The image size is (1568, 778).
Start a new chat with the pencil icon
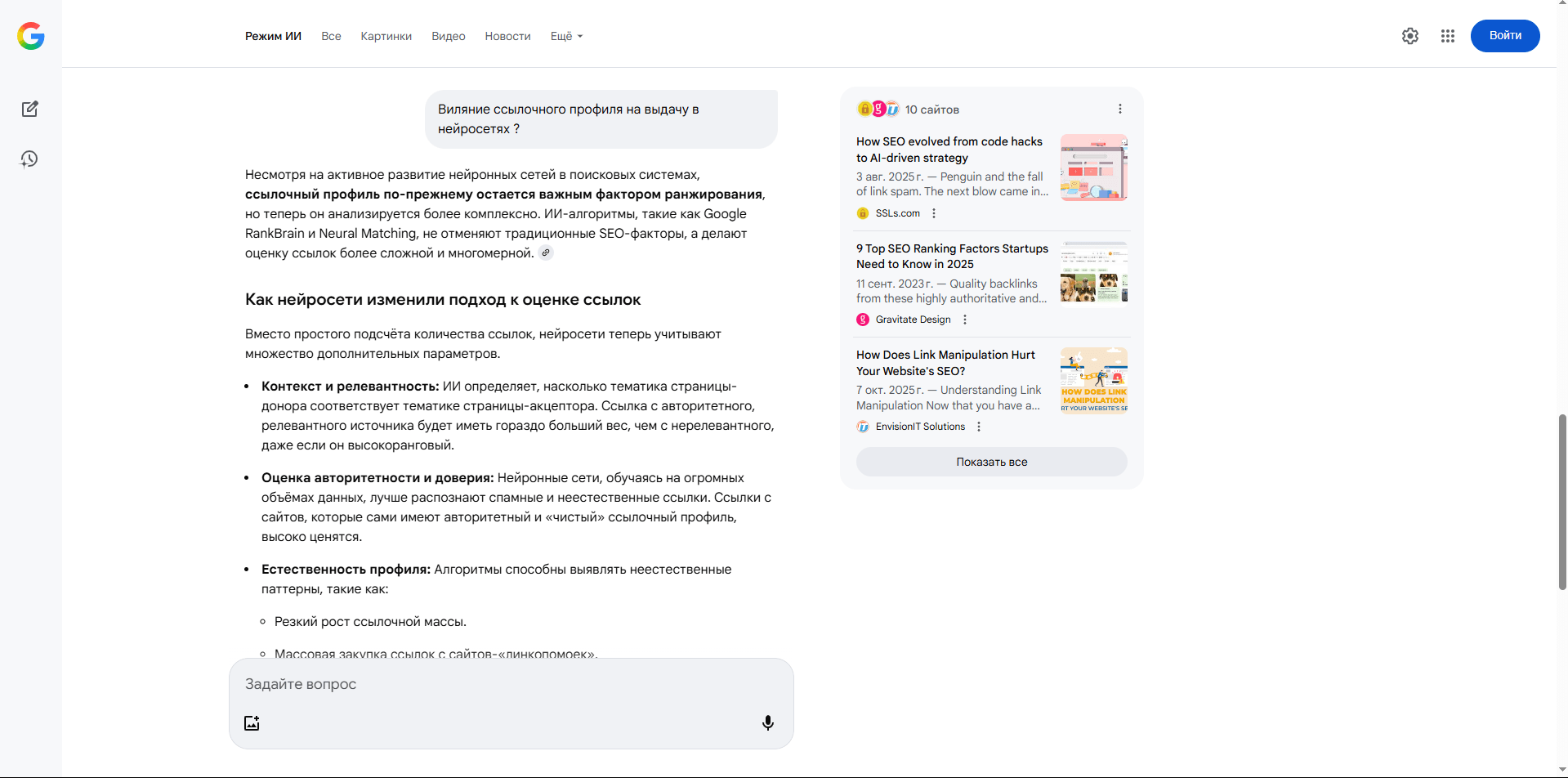click(x=30, y=109)
